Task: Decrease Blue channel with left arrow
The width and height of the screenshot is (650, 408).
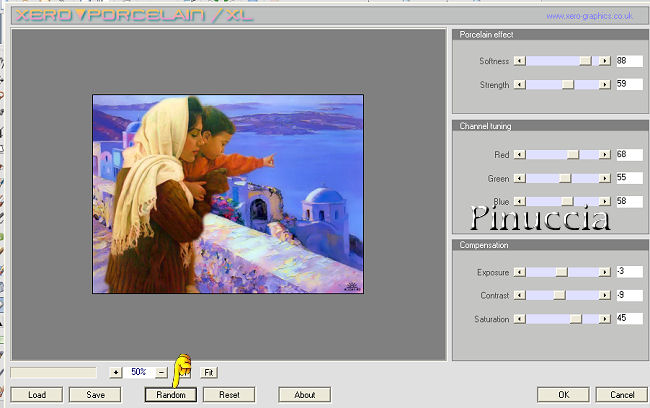Action: (519, 202)
